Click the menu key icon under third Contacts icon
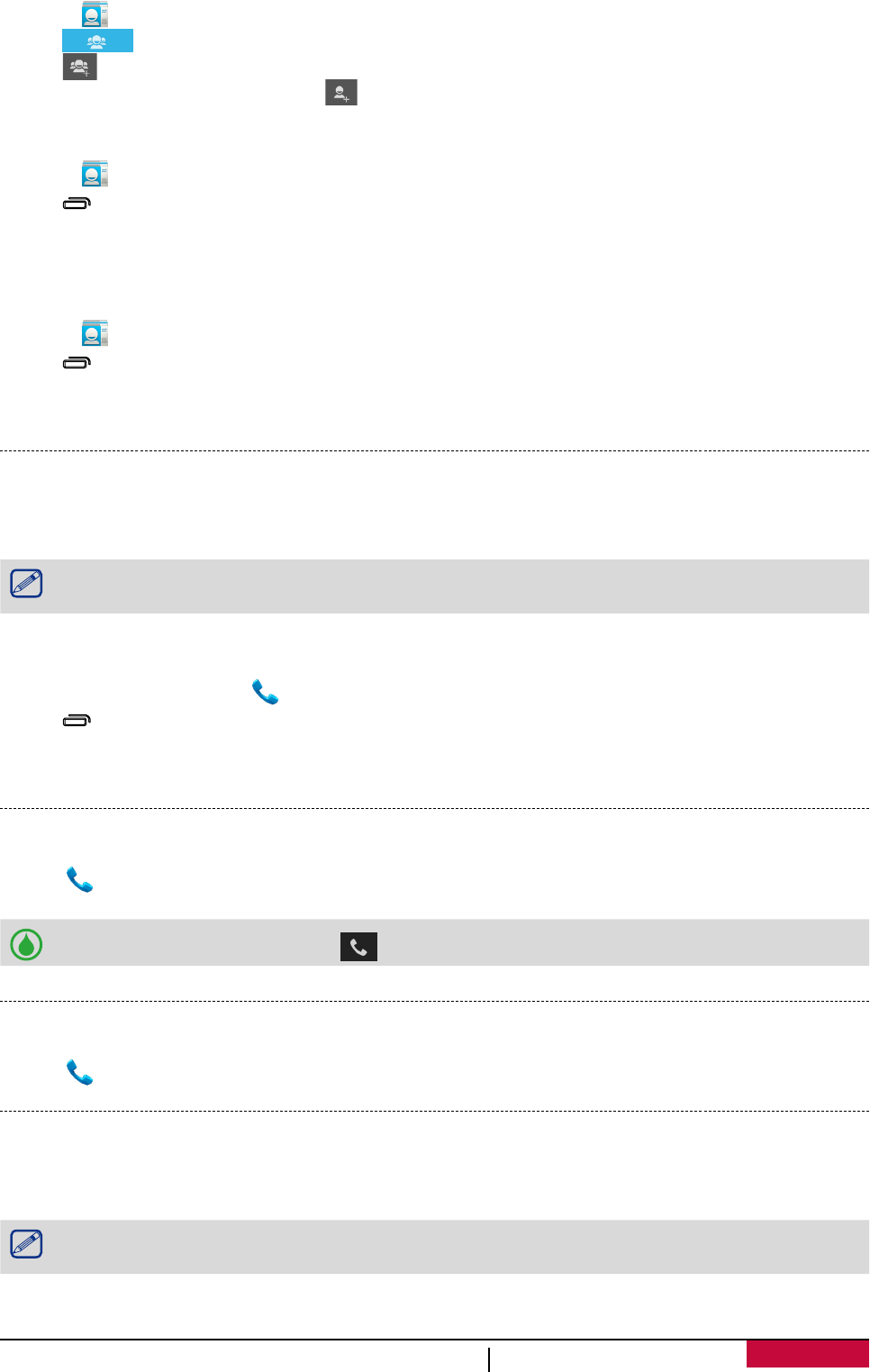Screen dimensions: 870x1372 point(77,364)
